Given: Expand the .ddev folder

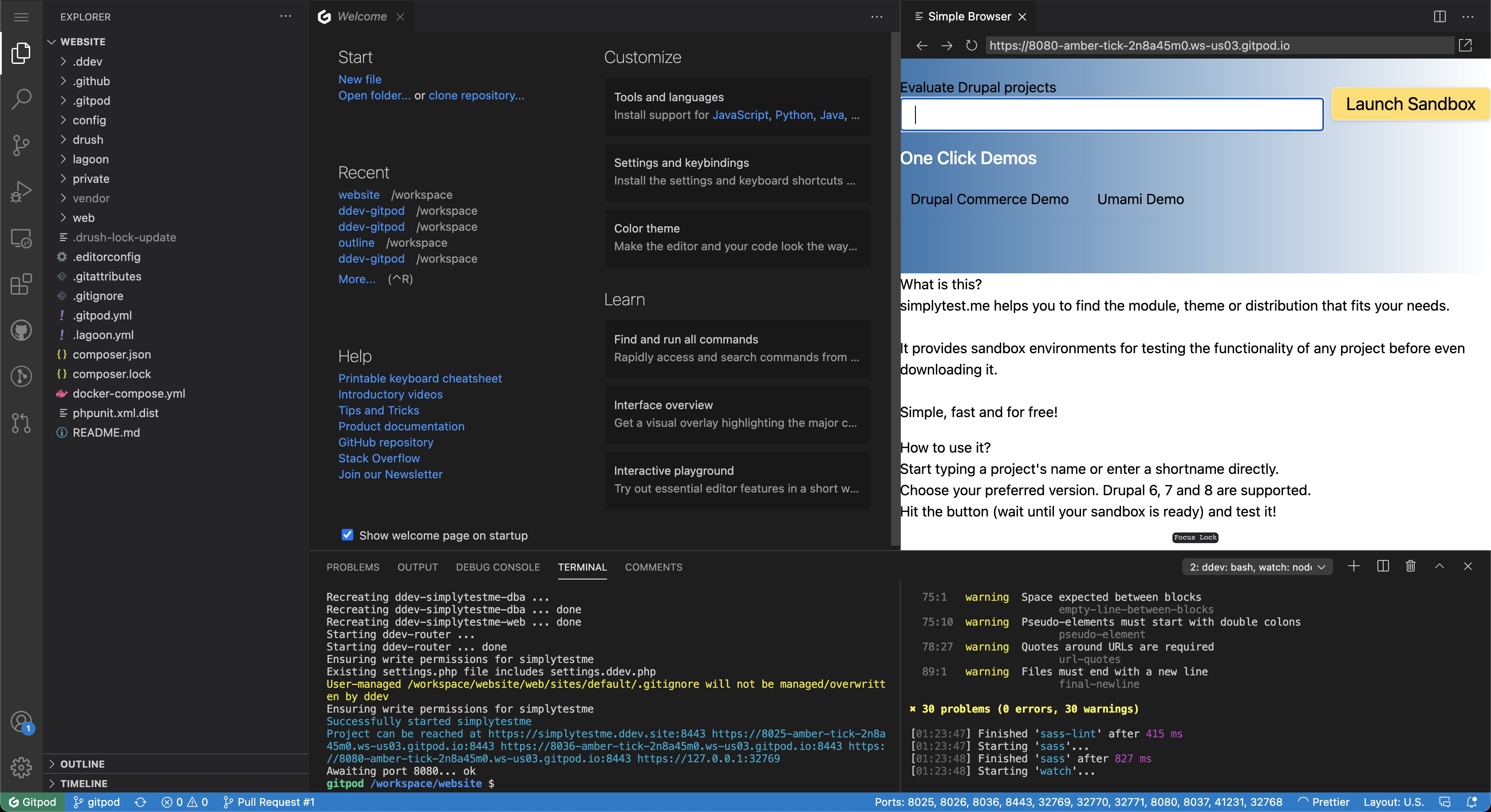Looking at the screenshot, I should click(87, 61).
